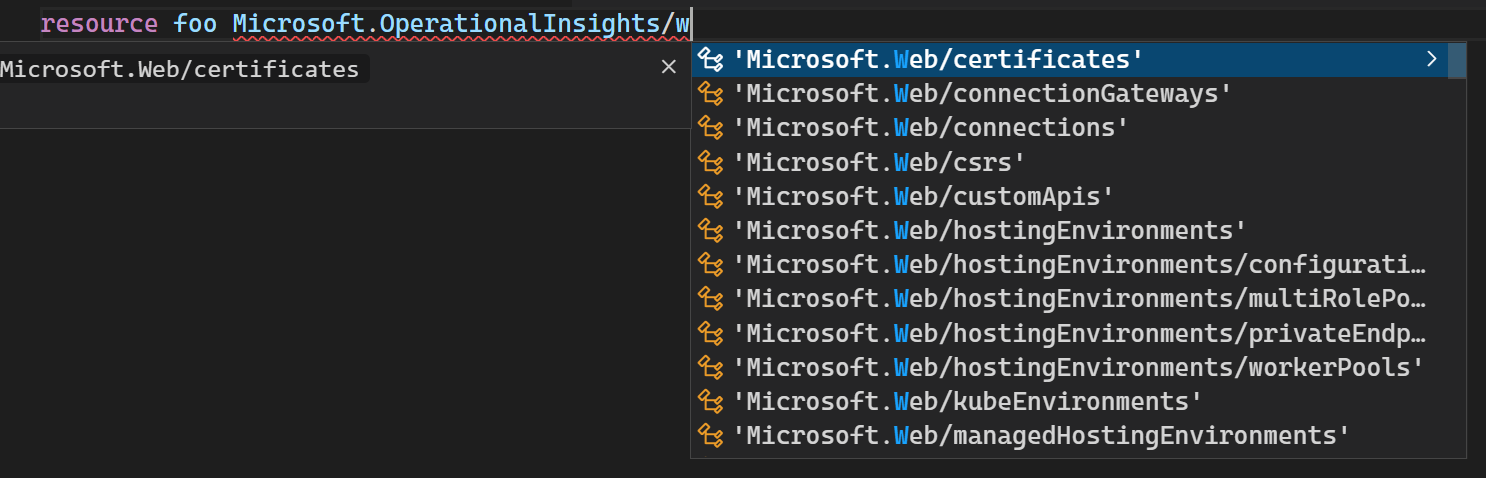The height and width of the screenshot is (478, 1486).
Task: Select 'Microsoft.Web/connectionGateways' completion text
Action: pyautogui.click(x=982, y=94)
